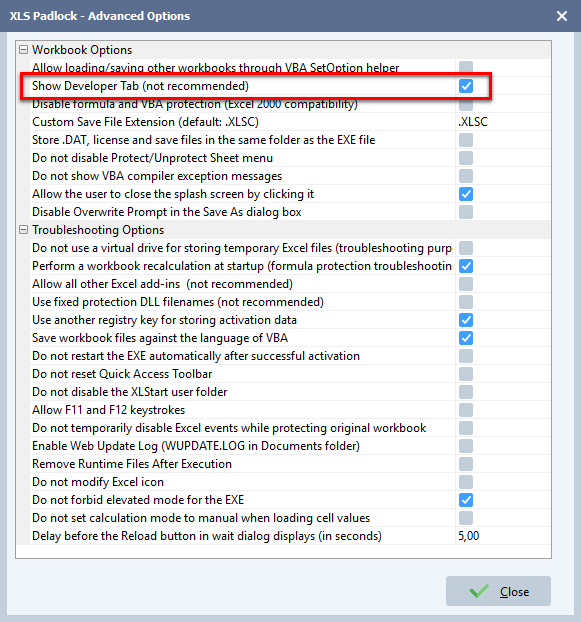Check Disable Overwrite Prompt in Save As dialog
Image resolution: width=581 pixels, height=622 pixels.
466,212
